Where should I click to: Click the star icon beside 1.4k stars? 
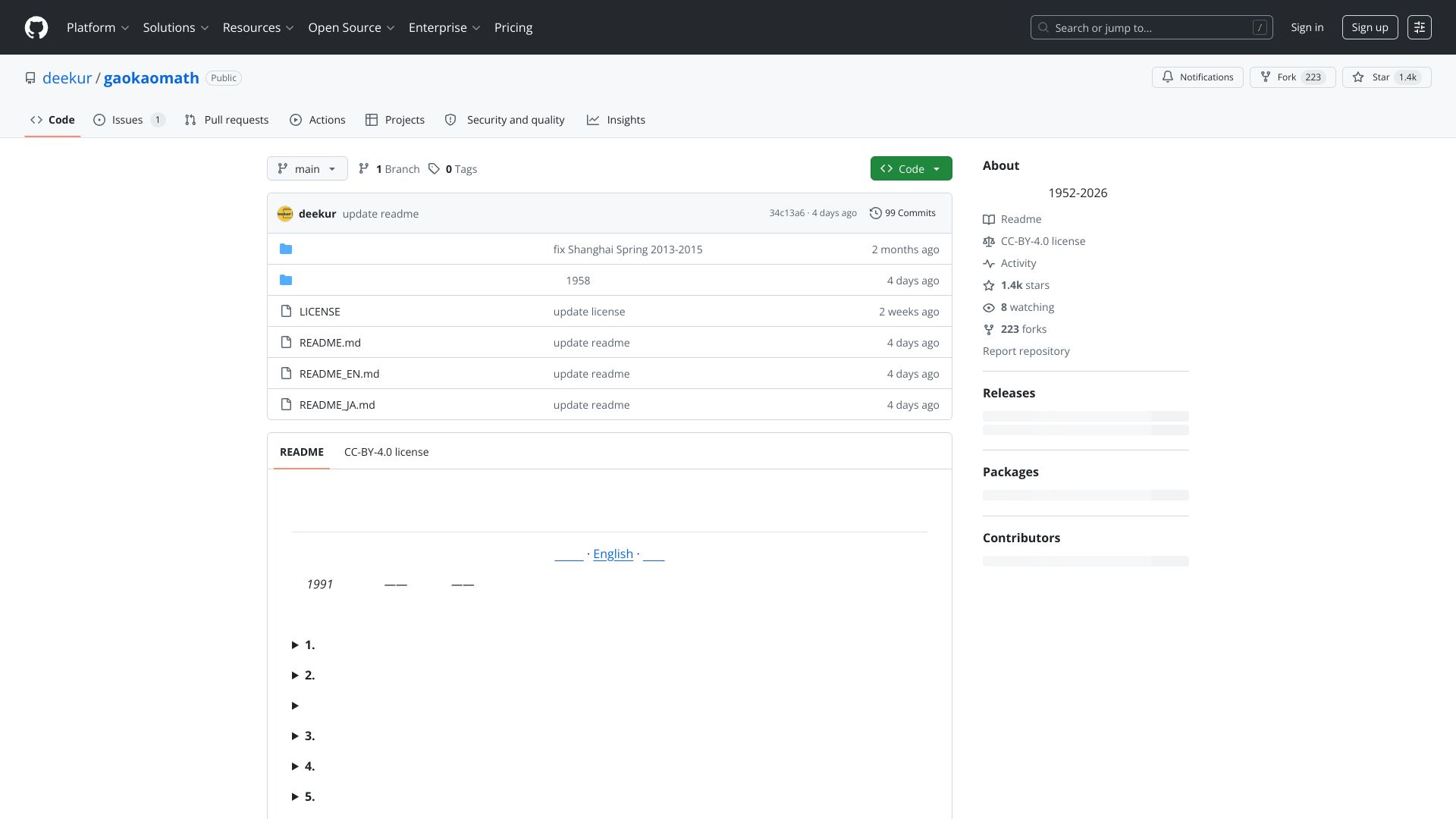989,285
